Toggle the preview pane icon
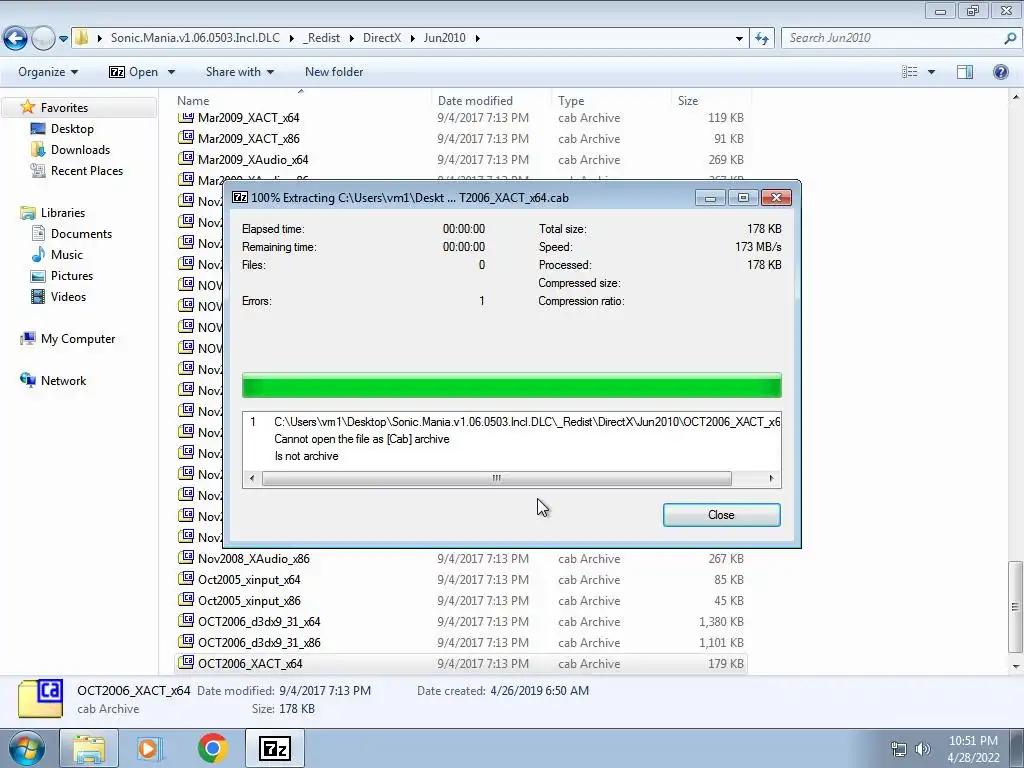 [x=965, y=72]
